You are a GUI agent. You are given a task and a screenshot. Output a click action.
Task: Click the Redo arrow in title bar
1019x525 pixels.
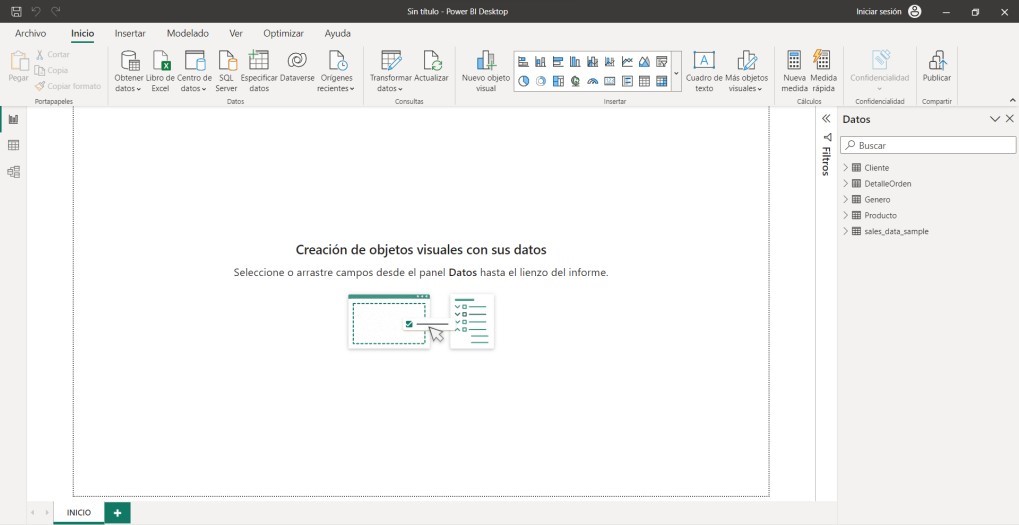(x=56, y=11)
